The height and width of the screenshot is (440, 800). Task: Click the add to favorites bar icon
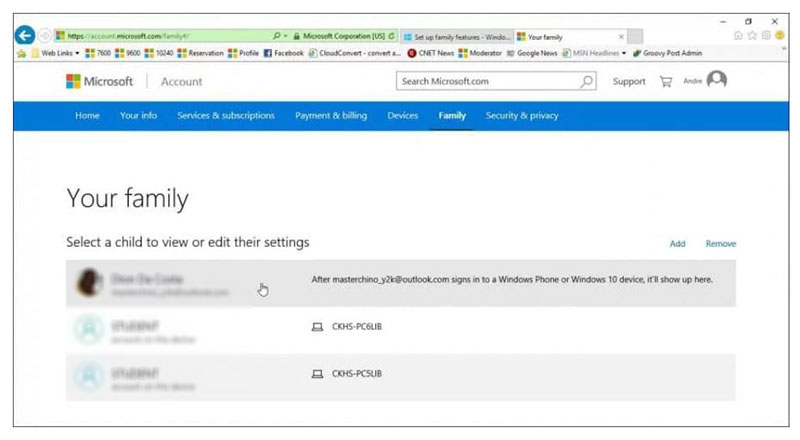pos(21,53)
